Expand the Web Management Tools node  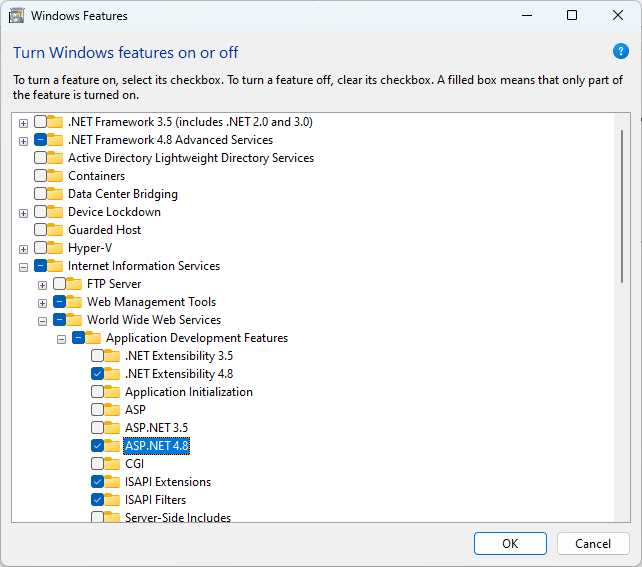(x=42, y=302)
